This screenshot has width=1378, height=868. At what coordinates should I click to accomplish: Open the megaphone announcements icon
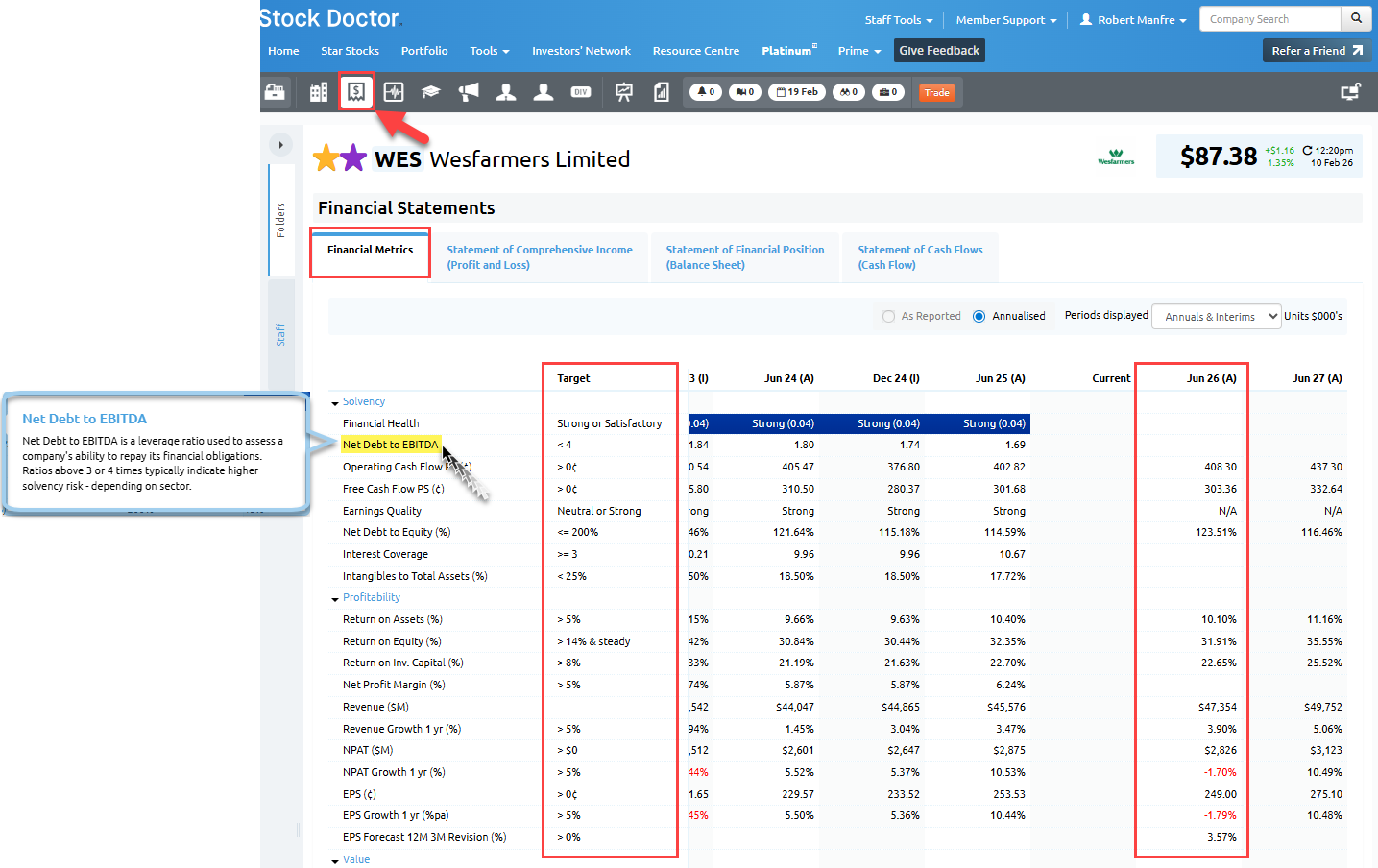coord(469,92)
